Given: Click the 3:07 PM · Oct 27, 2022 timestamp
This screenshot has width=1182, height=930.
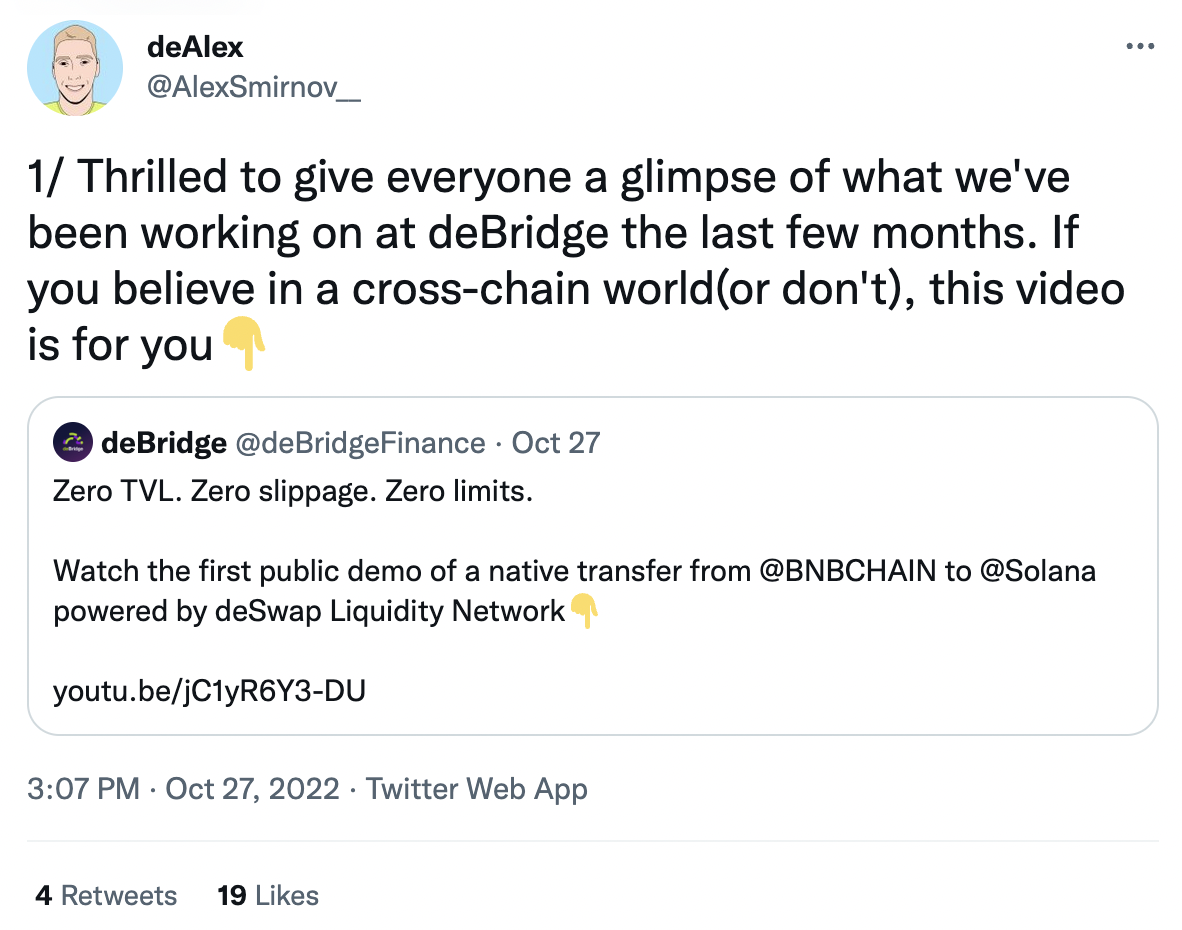Looking at the screenshot, I should tap(183, 789).
